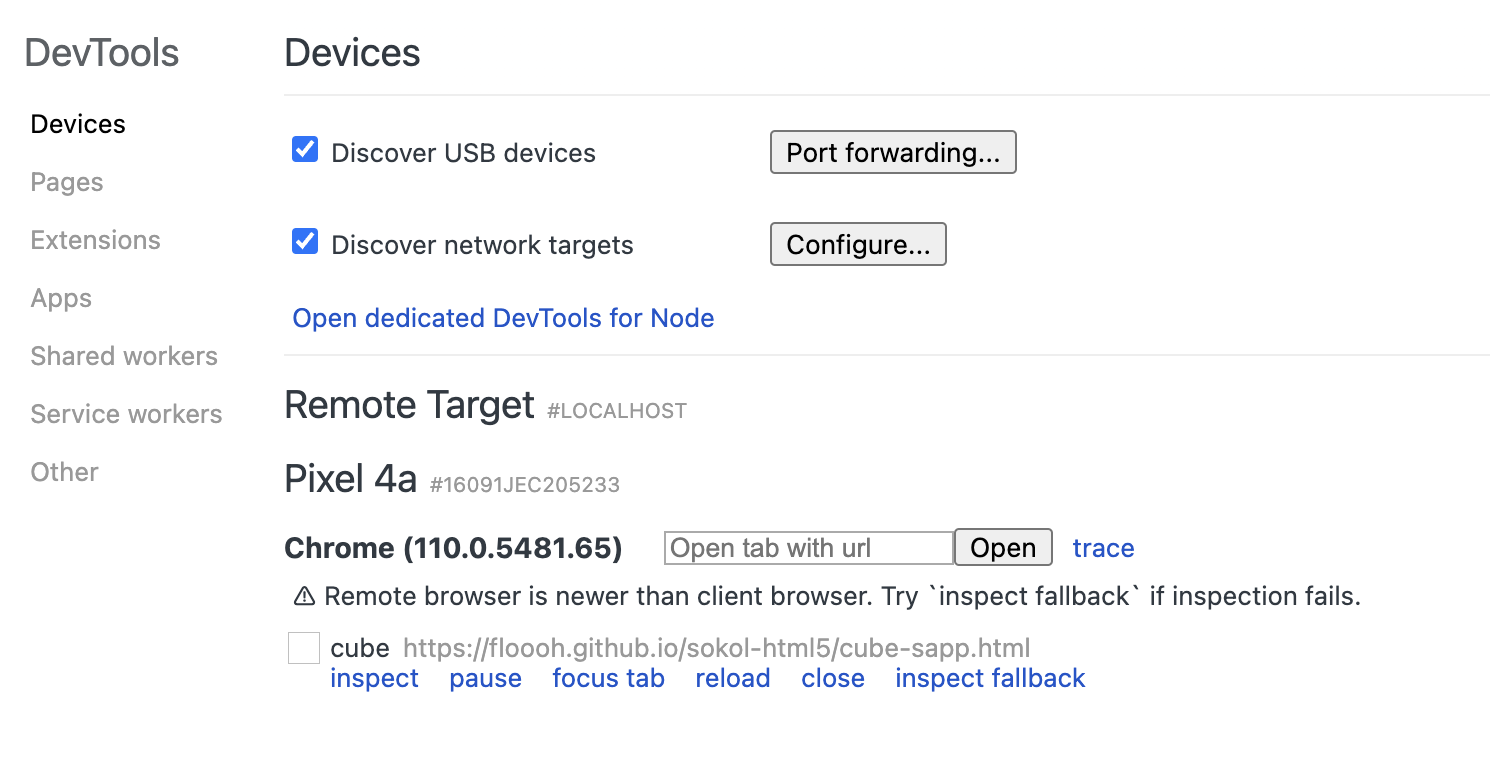The width and height of the screenshot is (1490, 768).
Task: Disable Discover USB devices
Action: [x=304, y=149]
